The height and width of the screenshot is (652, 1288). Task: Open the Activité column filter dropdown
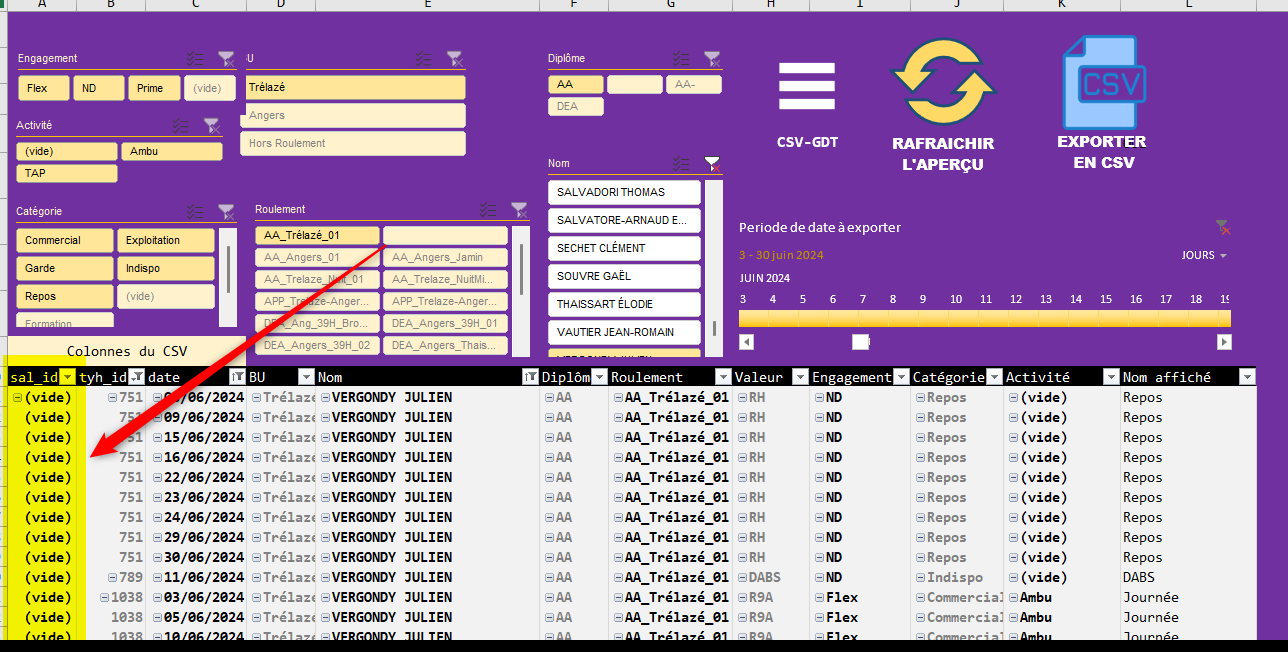pos(1111,377)
